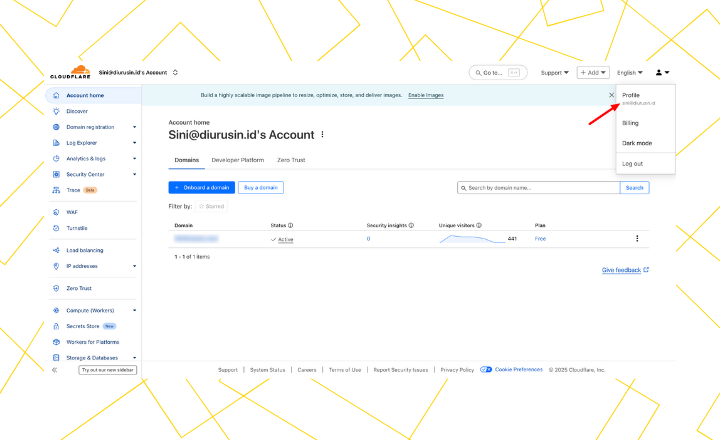
Task: Click the Cloudflare logo
Action: click(x=70, y=72)
